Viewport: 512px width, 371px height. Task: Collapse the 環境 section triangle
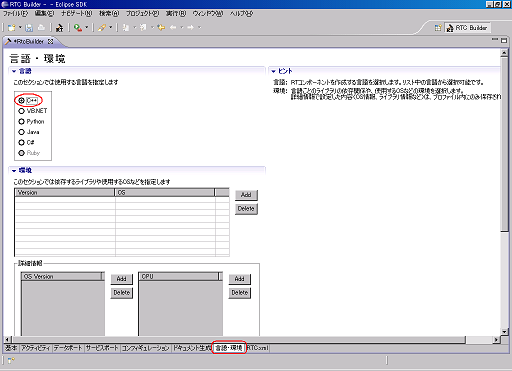pyautogui.click(x=14, y=171)
